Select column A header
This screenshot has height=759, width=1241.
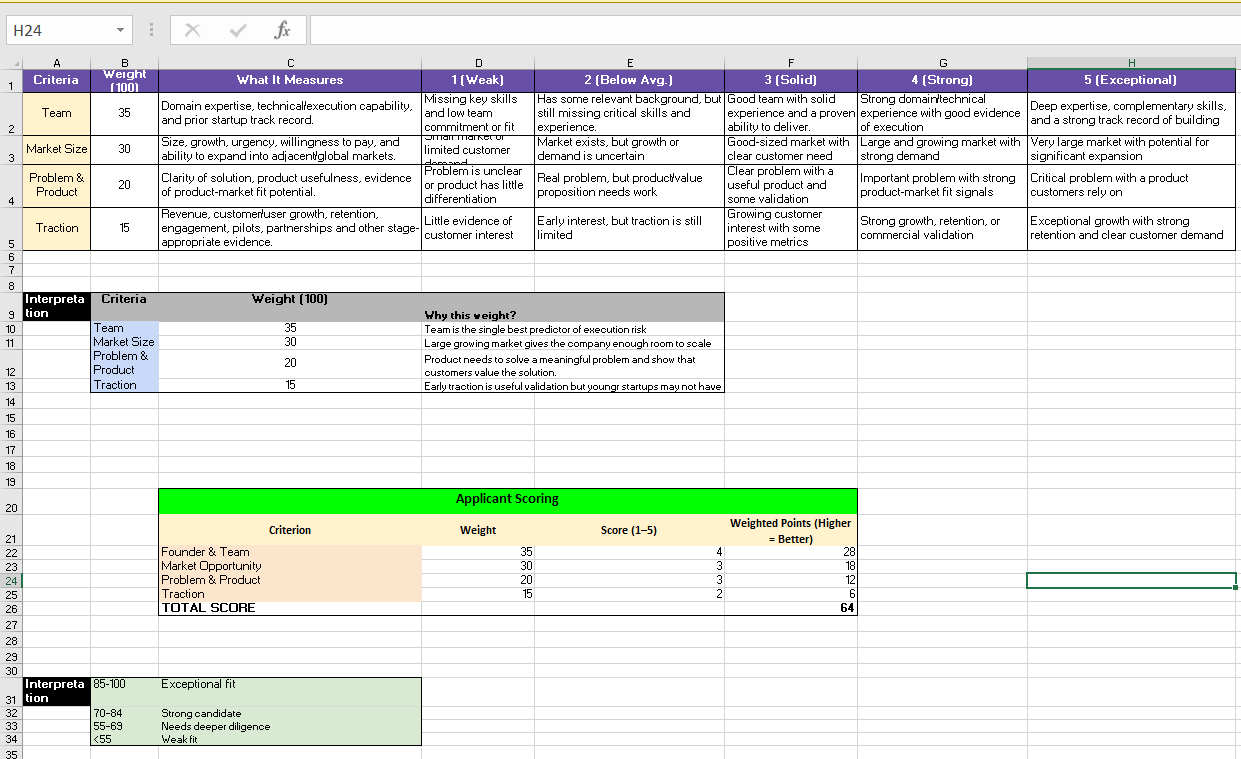[x=57, y=62]
